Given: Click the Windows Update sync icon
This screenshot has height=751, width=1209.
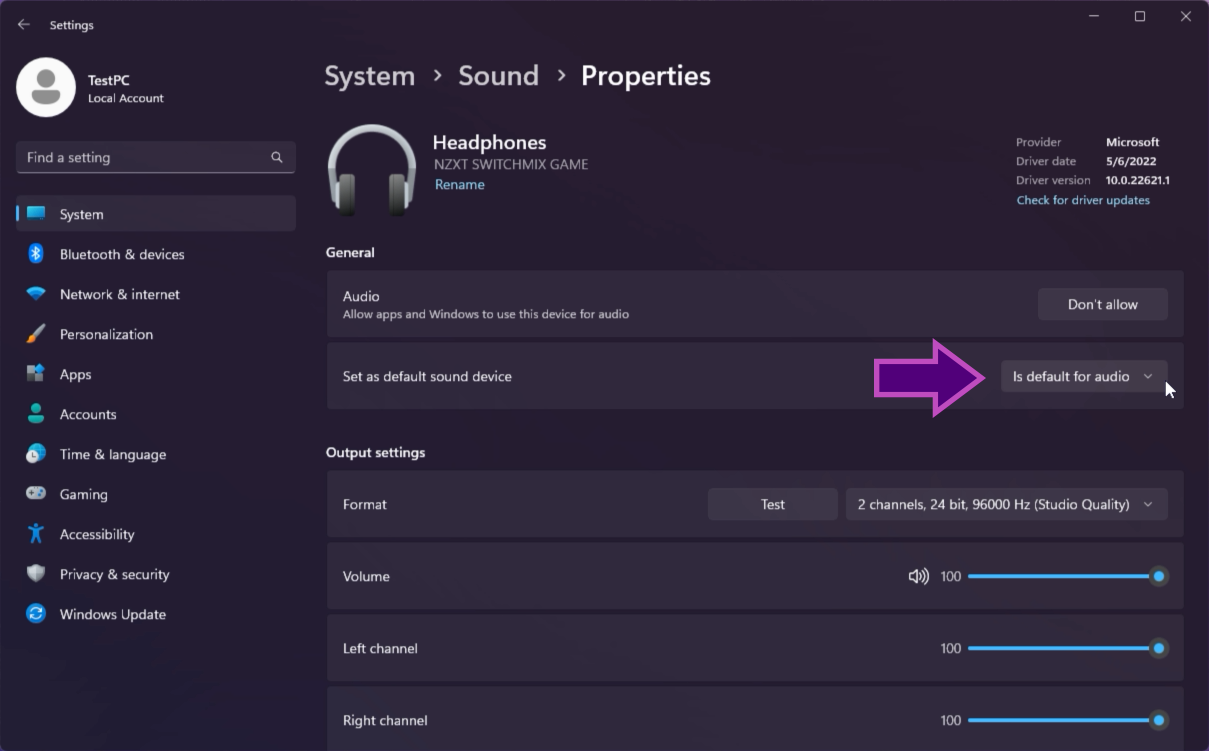Looking at the screenshot, I should [x=36, y=614].
